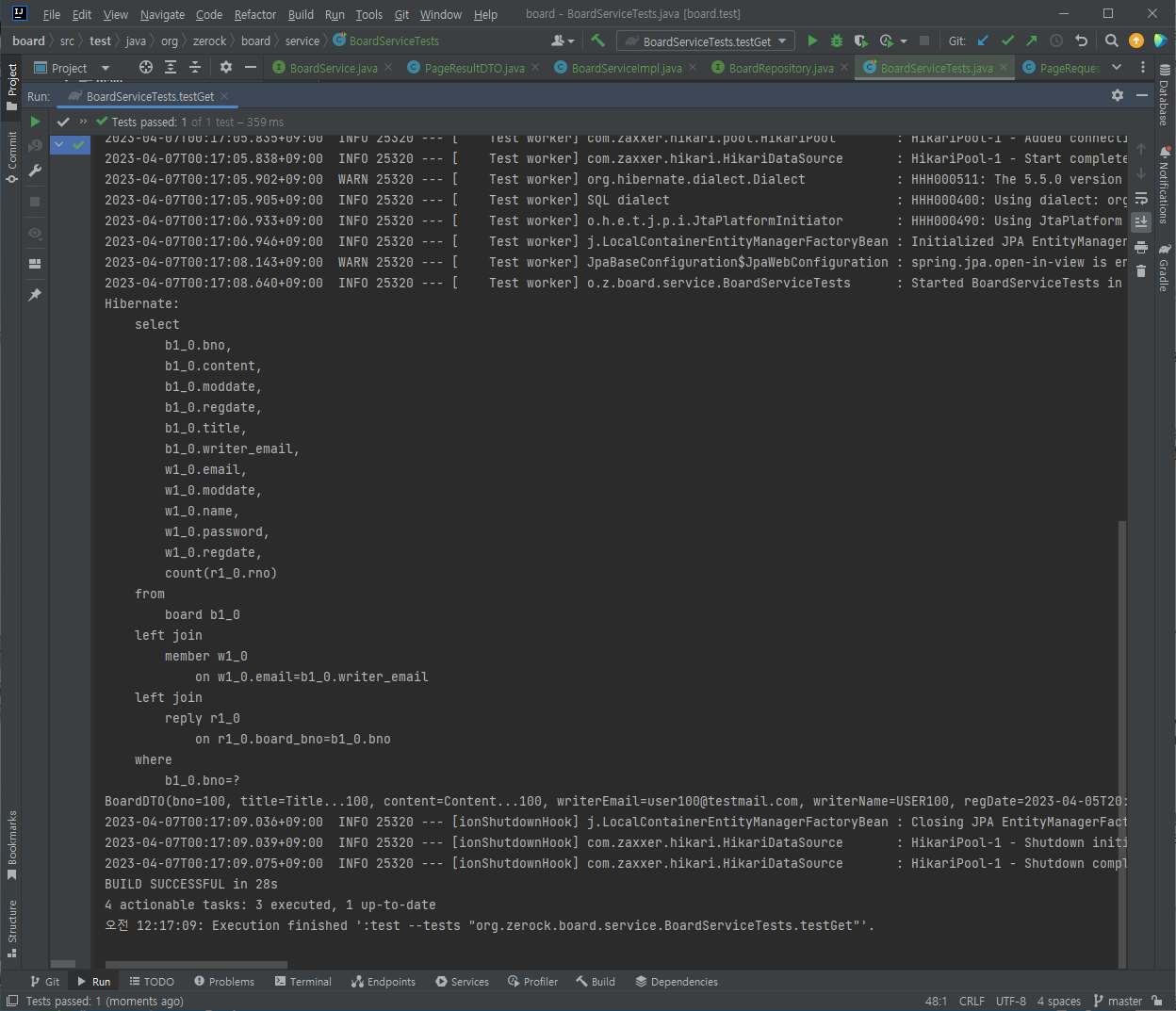Minimize the Run tool window

click(1142, 95)
